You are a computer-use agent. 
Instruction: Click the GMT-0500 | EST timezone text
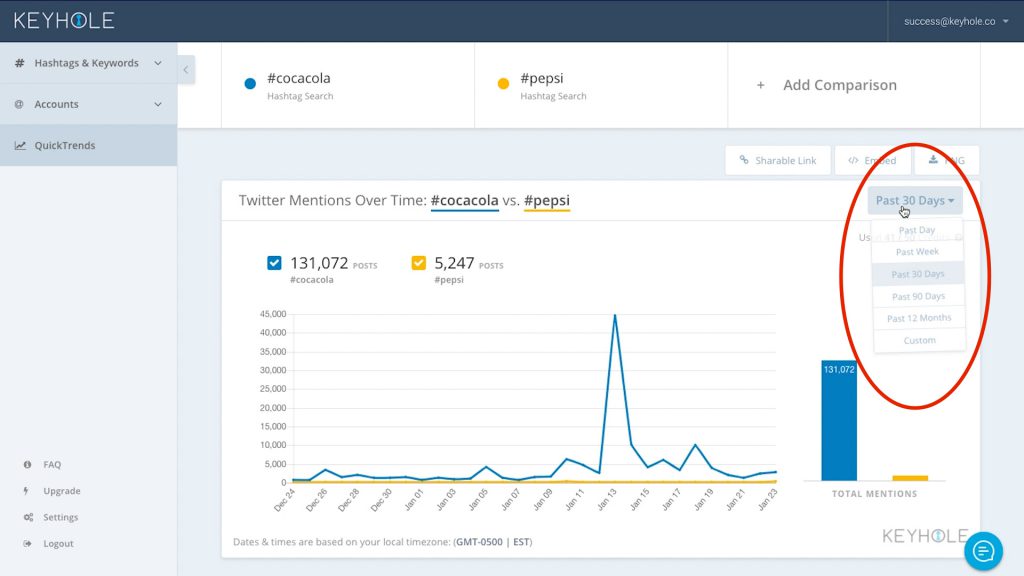coord(492,541)
